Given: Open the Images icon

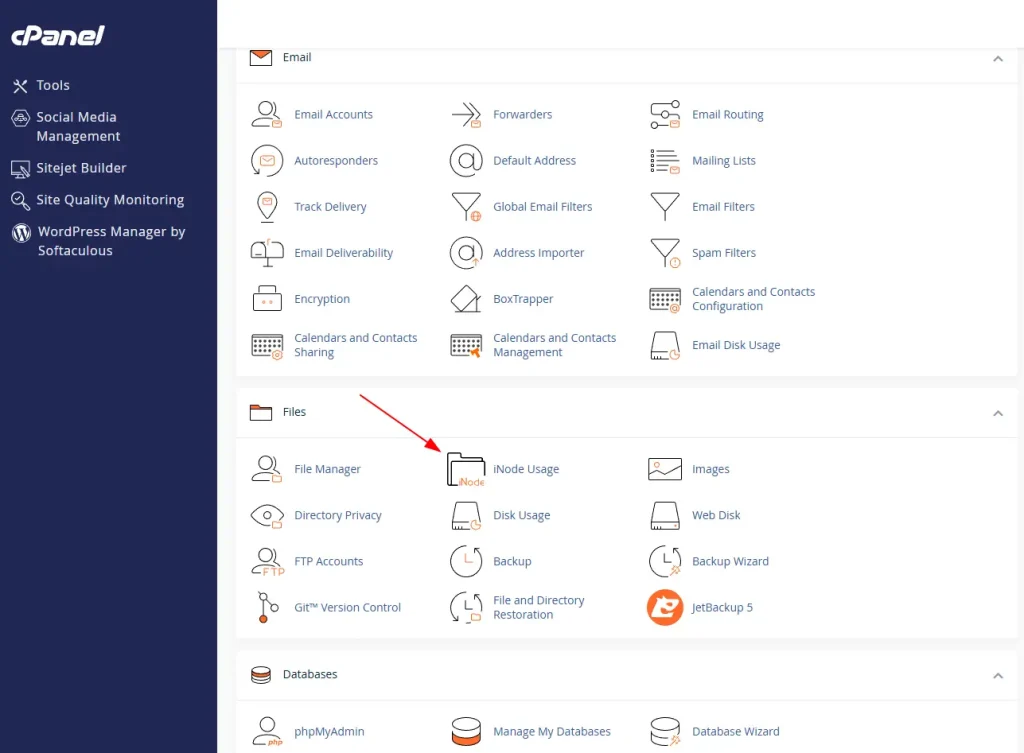Looking at the screenshot, I should (x=665, y=469).
